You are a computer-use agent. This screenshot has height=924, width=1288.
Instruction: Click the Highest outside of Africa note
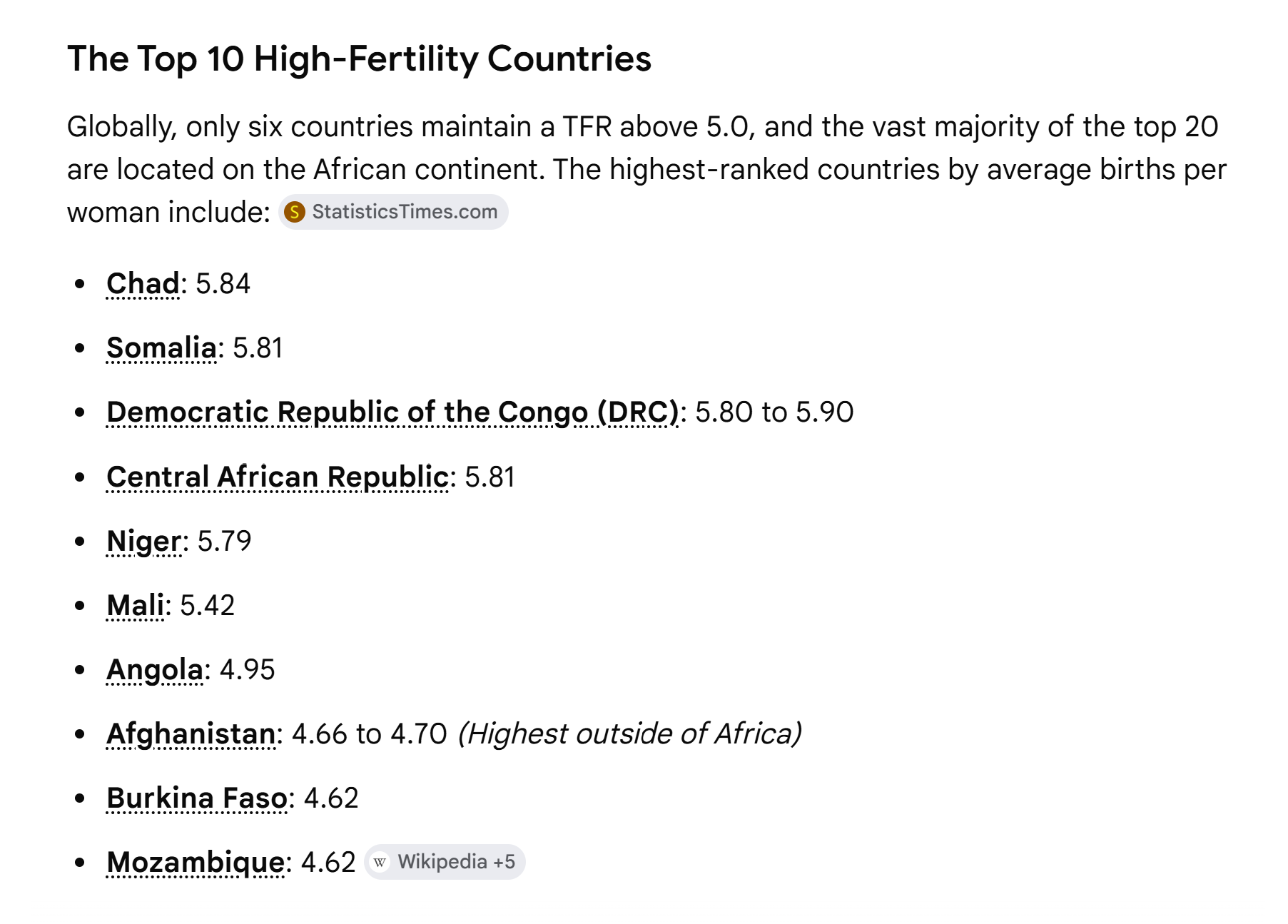(629, 733)
